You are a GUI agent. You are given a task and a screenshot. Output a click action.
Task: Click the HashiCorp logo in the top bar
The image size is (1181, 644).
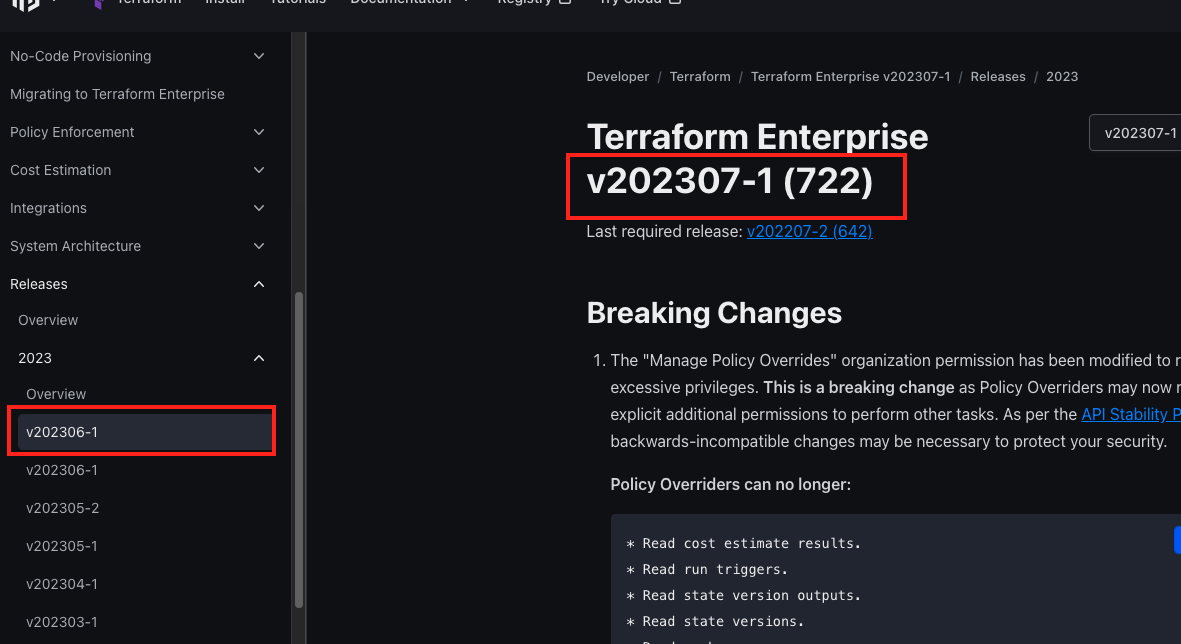point(25,5)
